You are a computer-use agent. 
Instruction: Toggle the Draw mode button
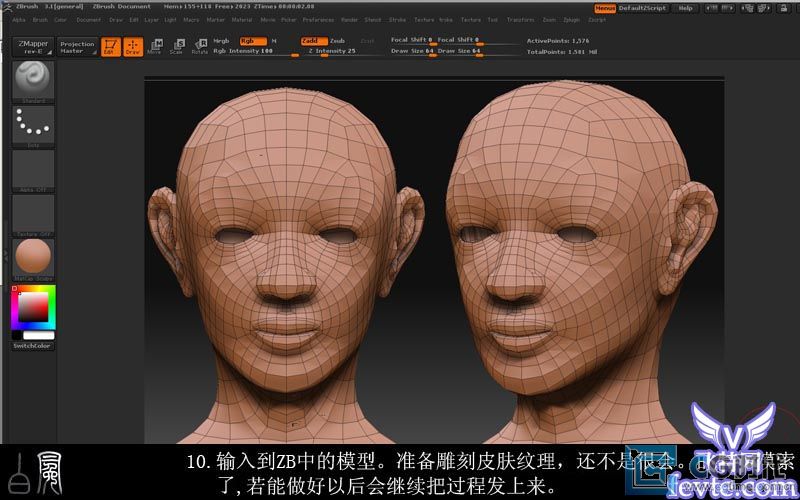point(133,47)
